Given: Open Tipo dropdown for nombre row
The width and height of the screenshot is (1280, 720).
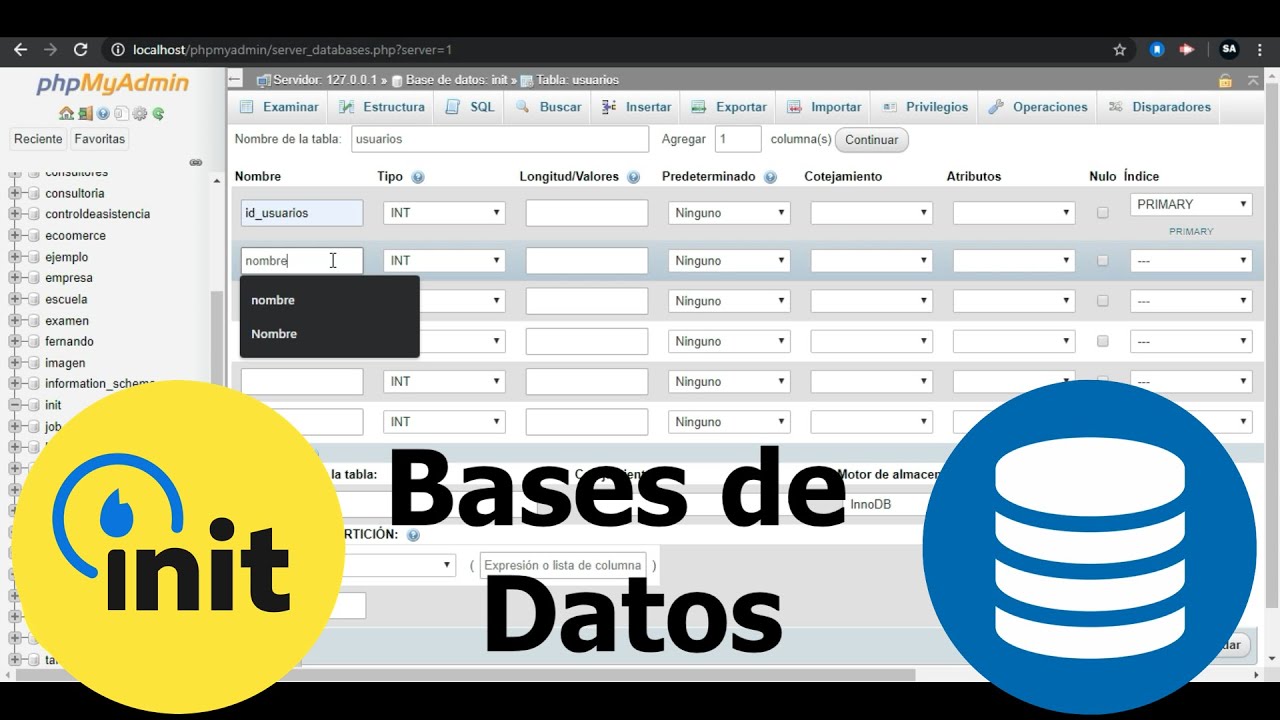Looking at the screenshot, I should click(x=444, y=261).
